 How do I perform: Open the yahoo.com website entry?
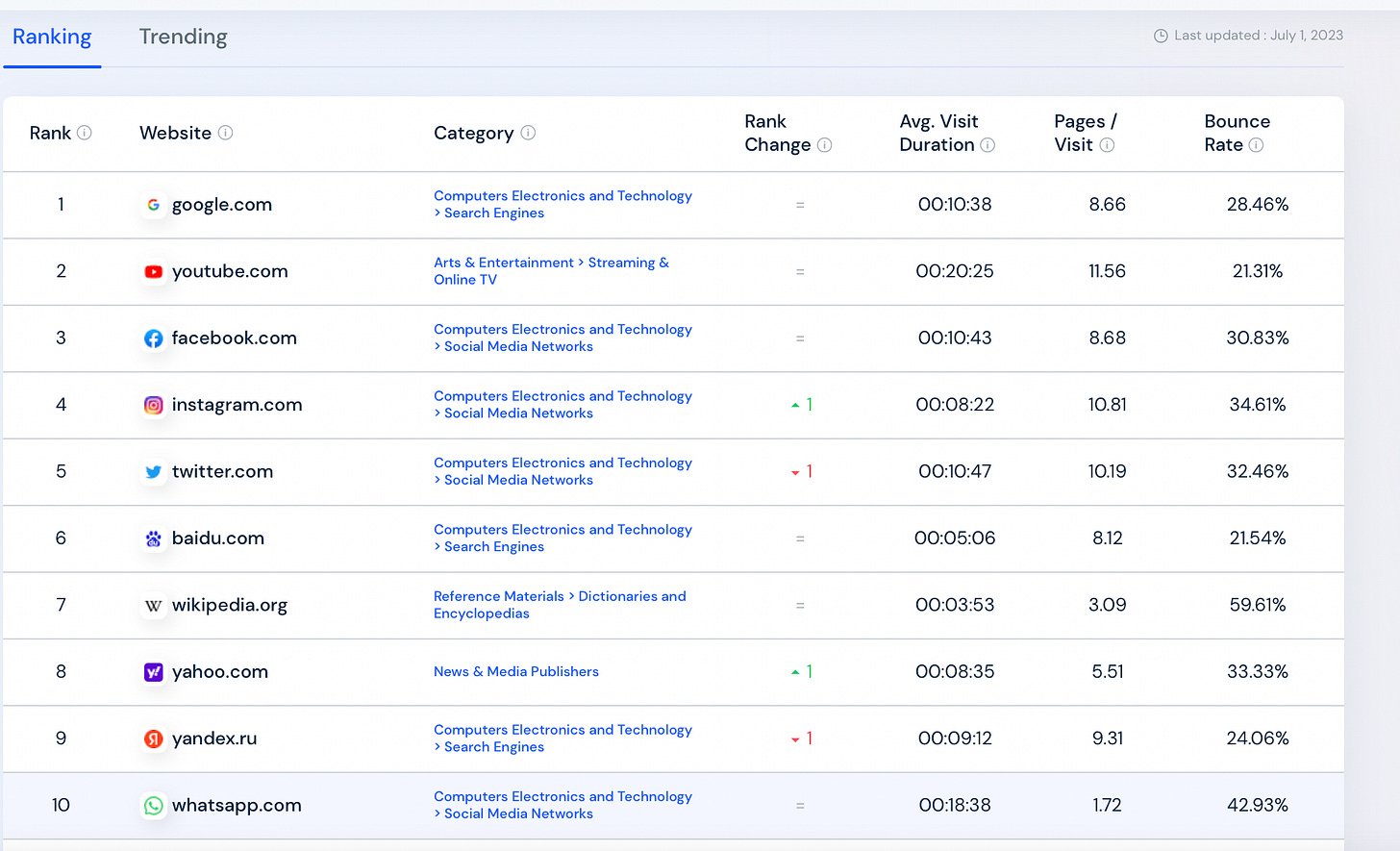coord(219,672)
